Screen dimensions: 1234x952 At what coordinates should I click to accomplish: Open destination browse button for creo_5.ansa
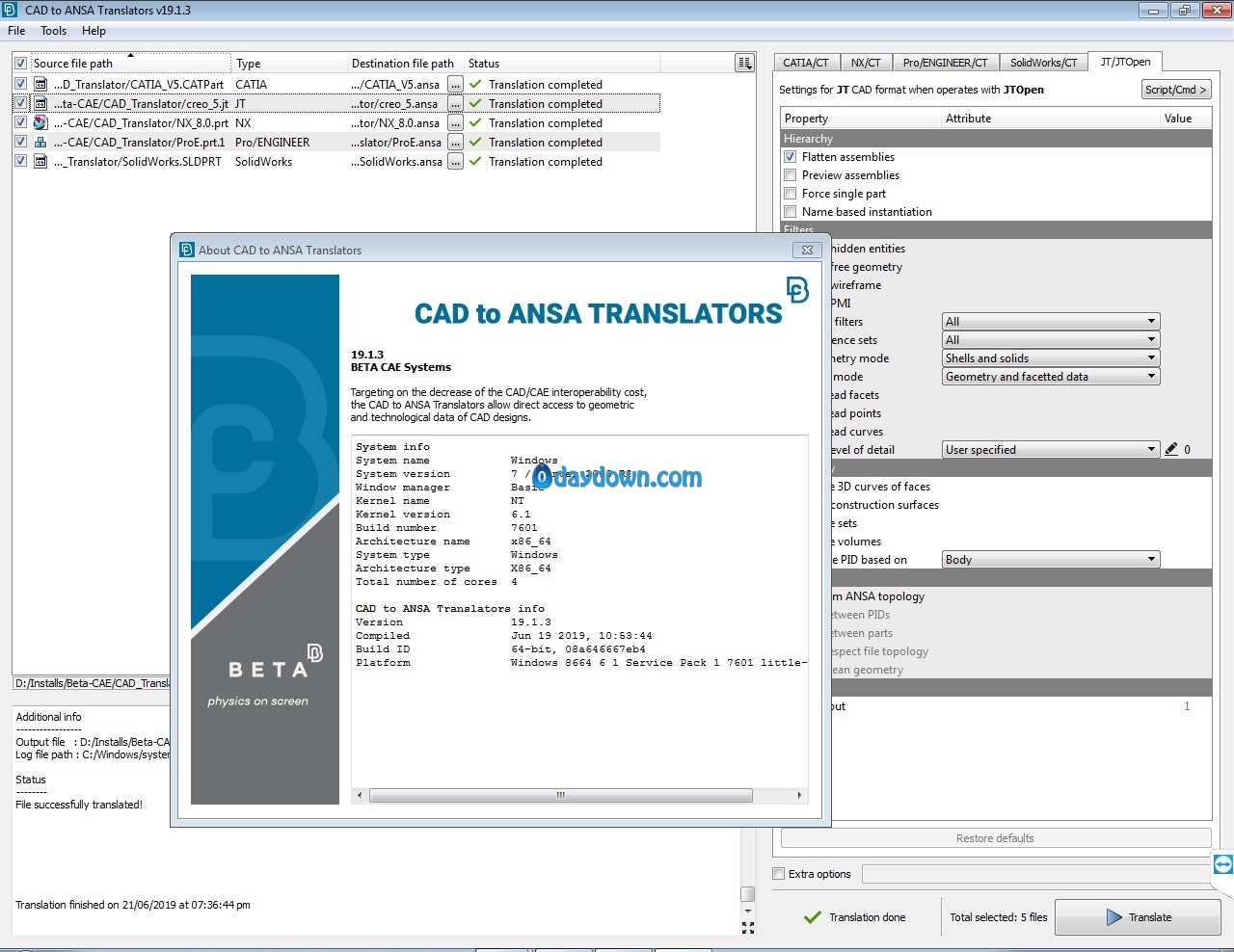point(455,104)
